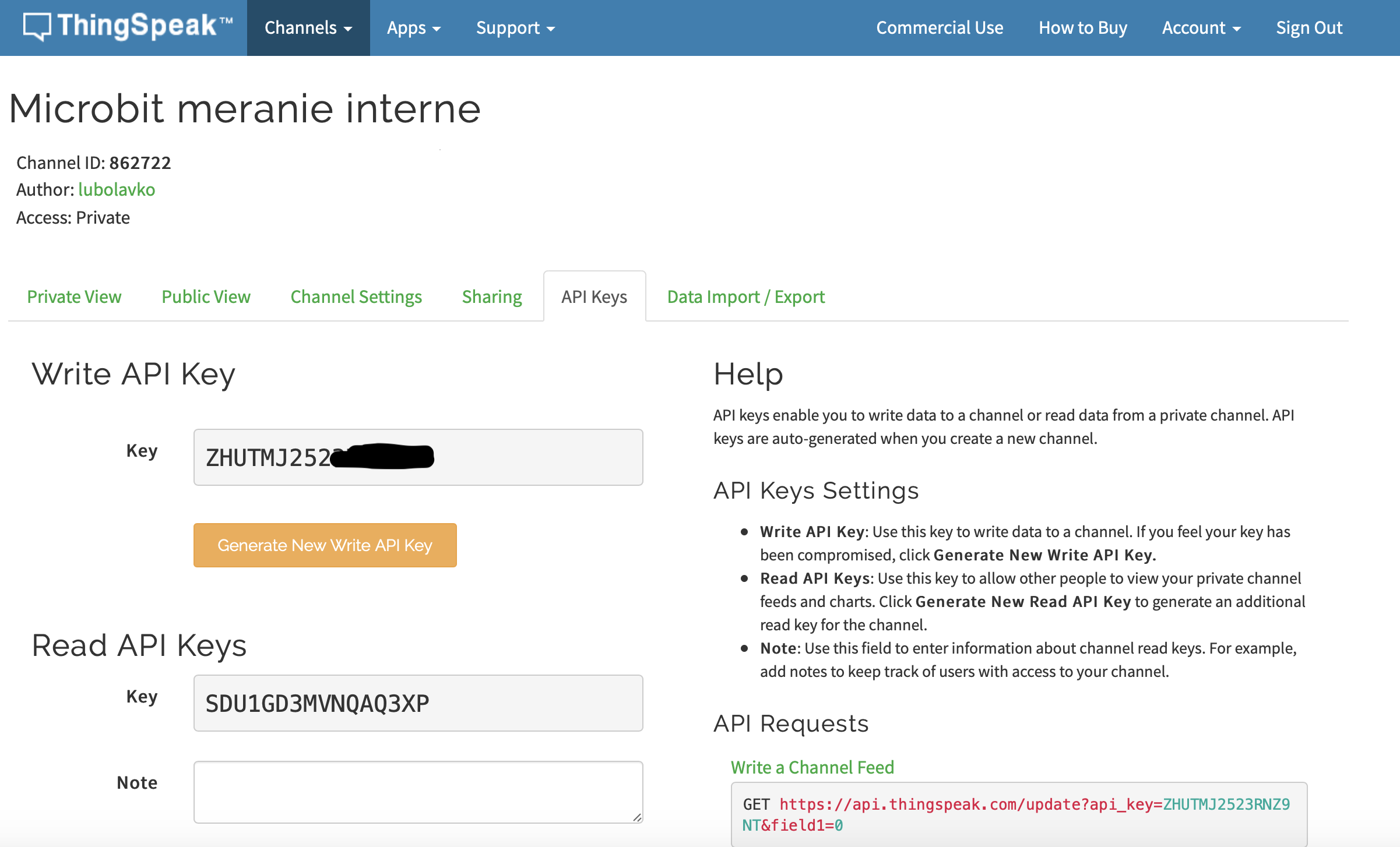Click Sign Out

1308,28
